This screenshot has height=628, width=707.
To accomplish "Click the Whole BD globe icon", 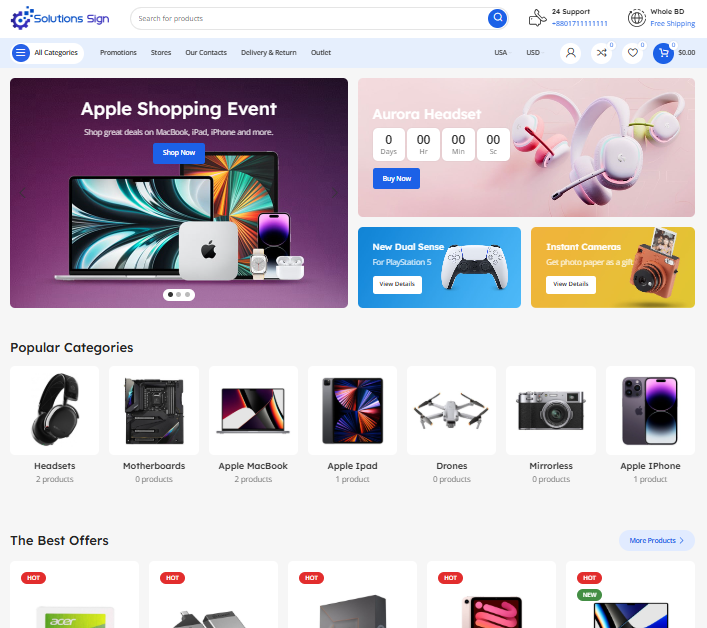I will tap(637, 18).
